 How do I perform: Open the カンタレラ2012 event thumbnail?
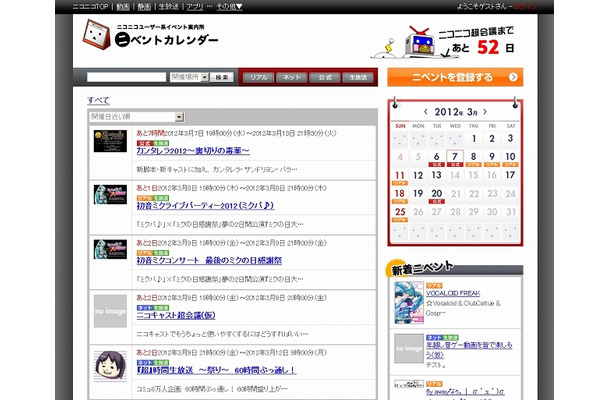[x=110, y=141]
